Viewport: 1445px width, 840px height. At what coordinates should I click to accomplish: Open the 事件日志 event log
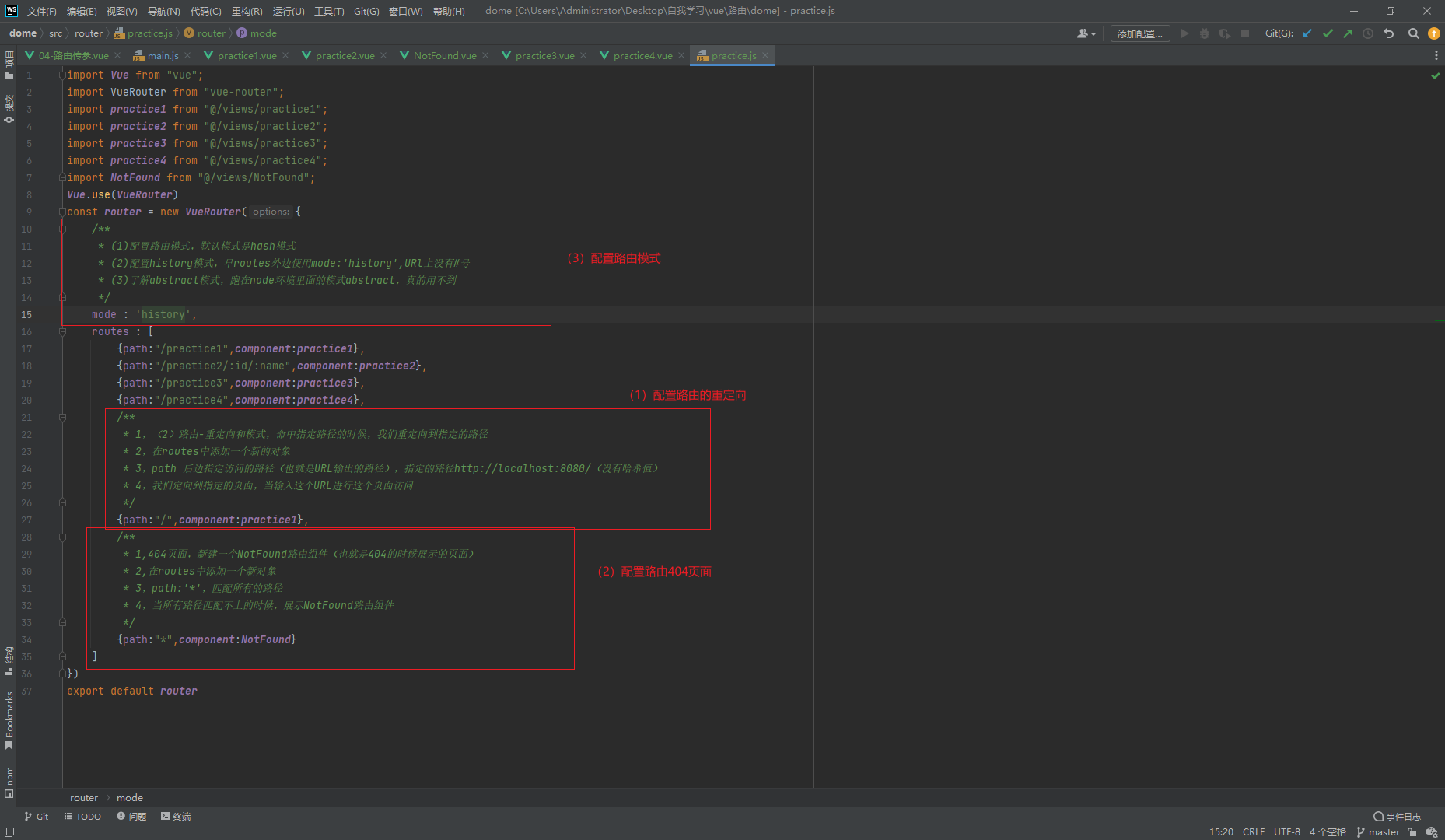[1397, 817]
